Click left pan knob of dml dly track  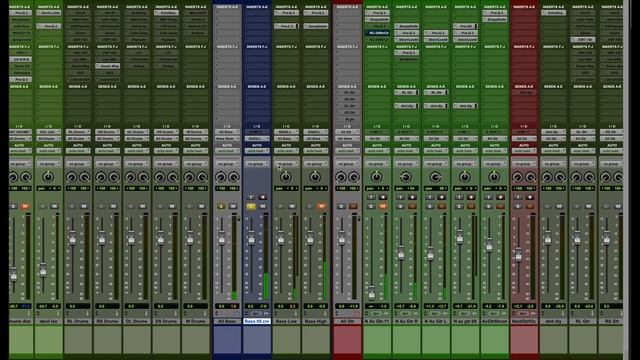point(547,177)
